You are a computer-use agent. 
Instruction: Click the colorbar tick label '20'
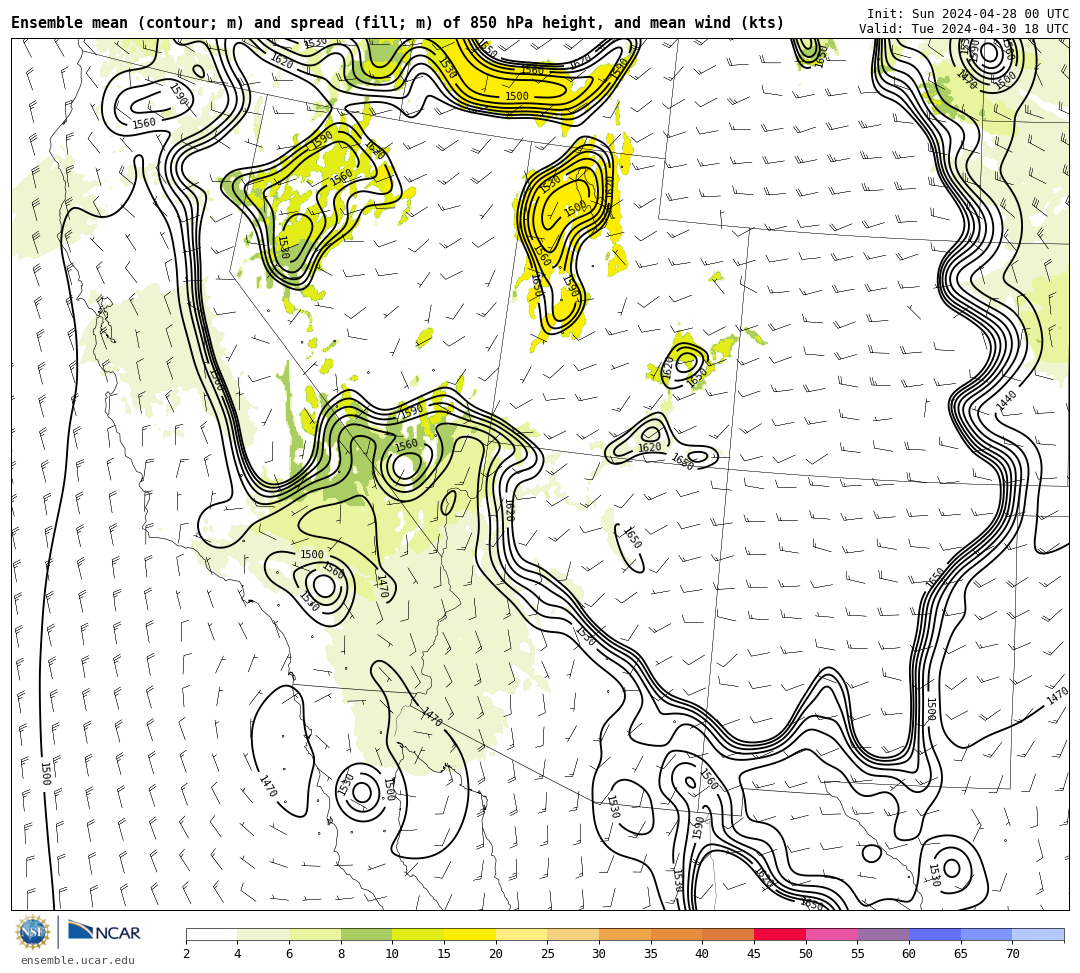(496, 954)
